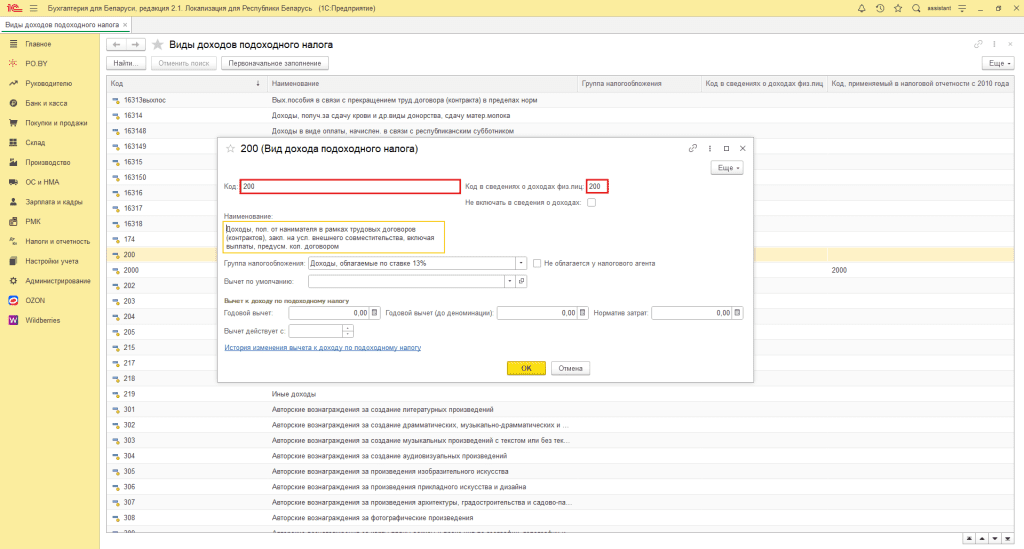Open calculator for Годовой вычет (до деноминации)
Image resolution: width=1024 pixels, height=549 pixels.
(x=583, y=313)
